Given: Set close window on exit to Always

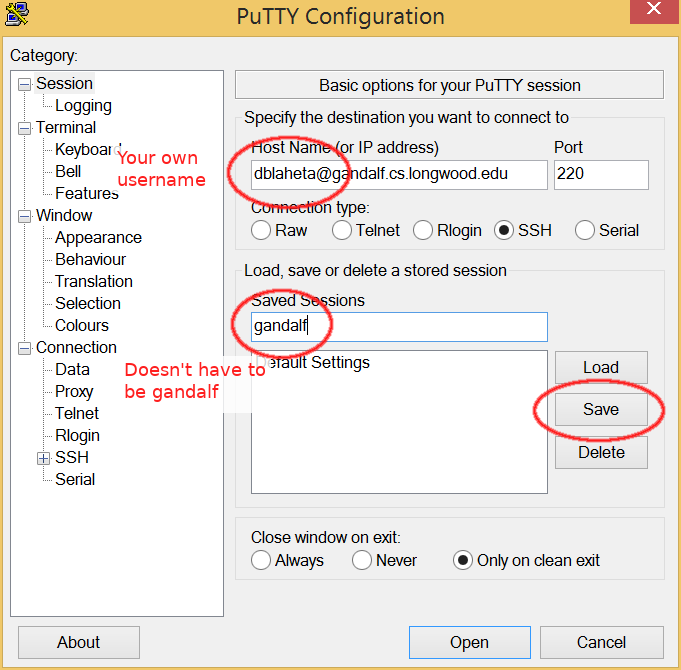Looking at the screenshot, I should [x=288, y=560].
